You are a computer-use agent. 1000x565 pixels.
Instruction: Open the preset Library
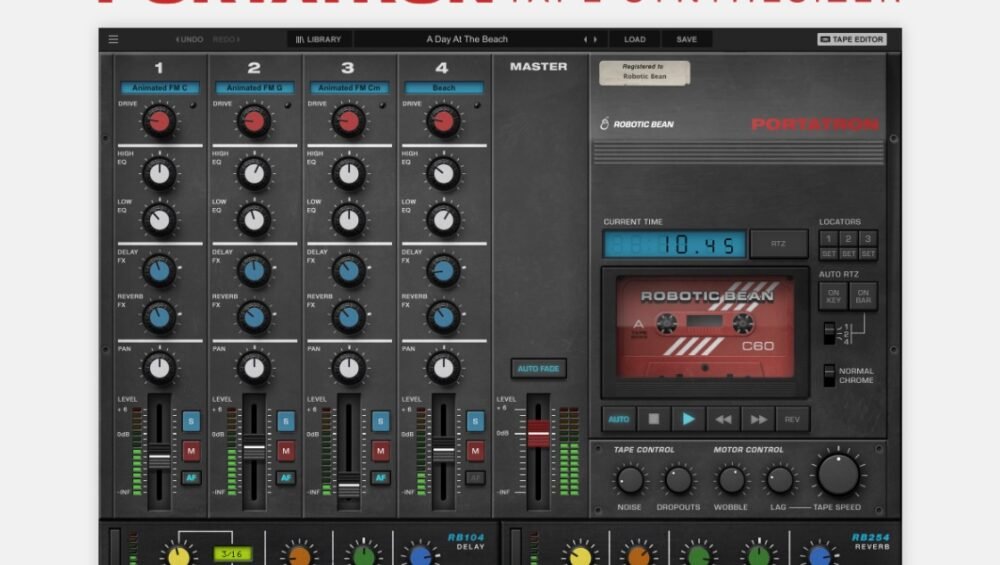coord(319,39)
